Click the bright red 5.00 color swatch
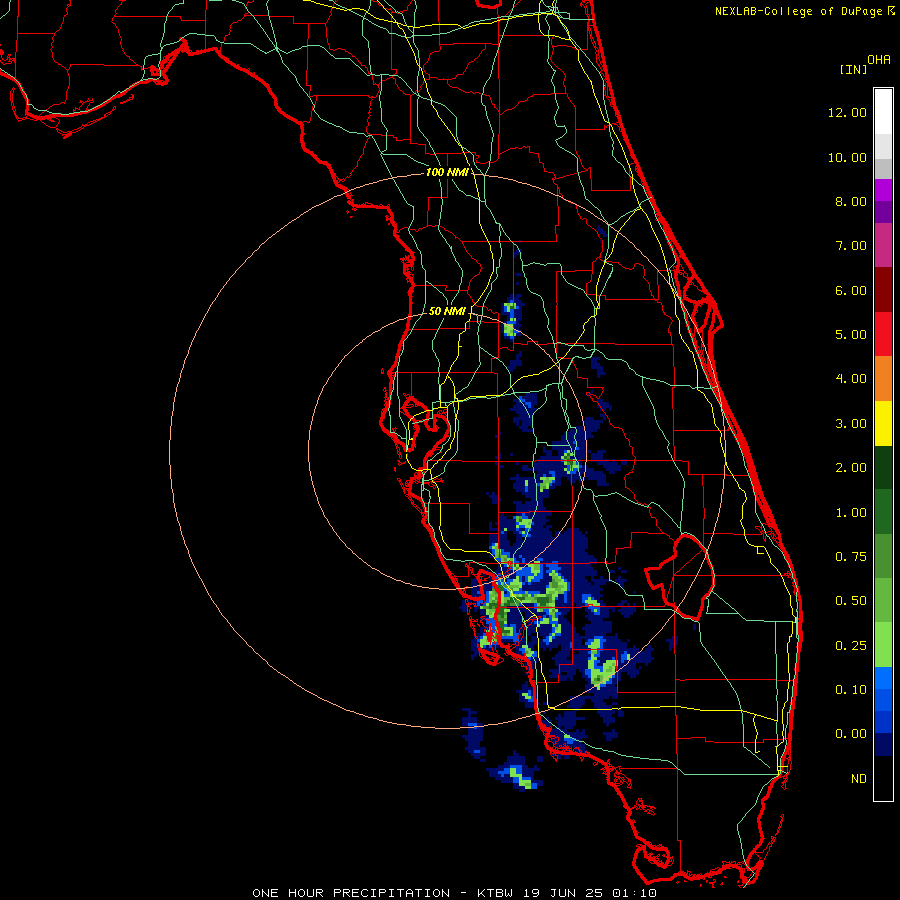This screenshot has height=900, width=900. pyautogui.click(x=883, y=335)
